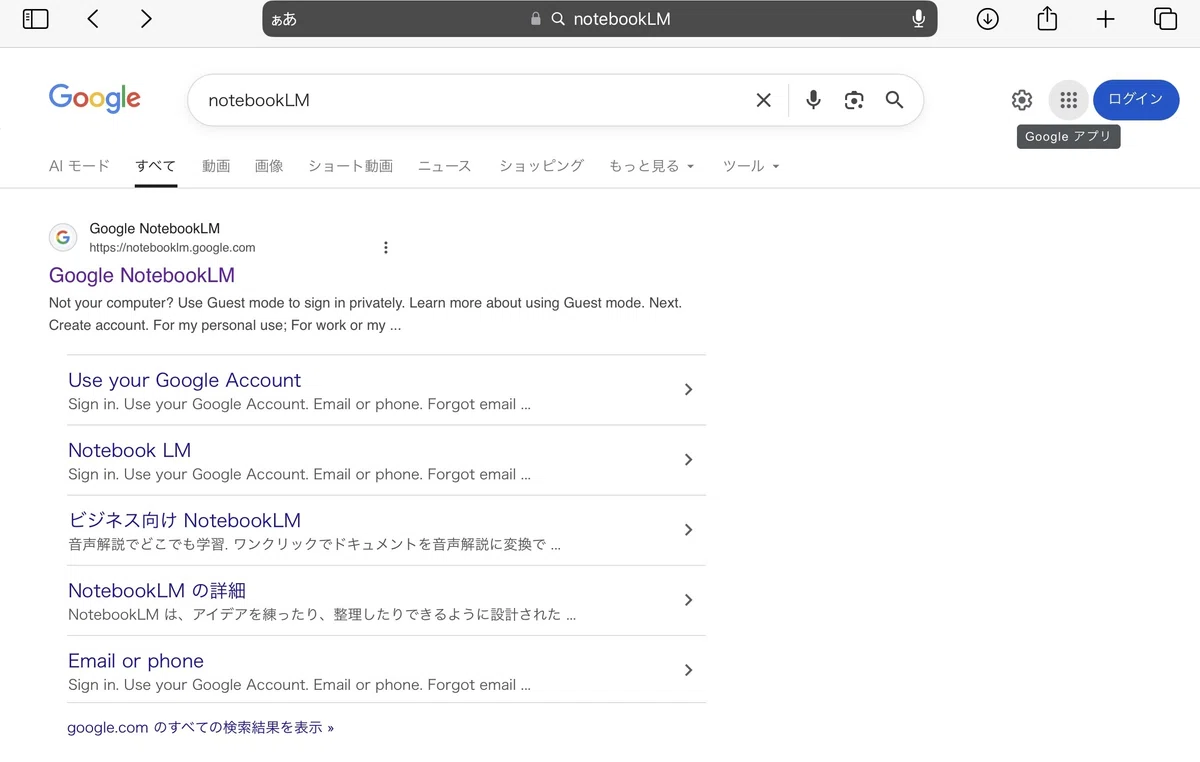
Task: Open the Safari share sheet
Action: (x=1047, y=18)
